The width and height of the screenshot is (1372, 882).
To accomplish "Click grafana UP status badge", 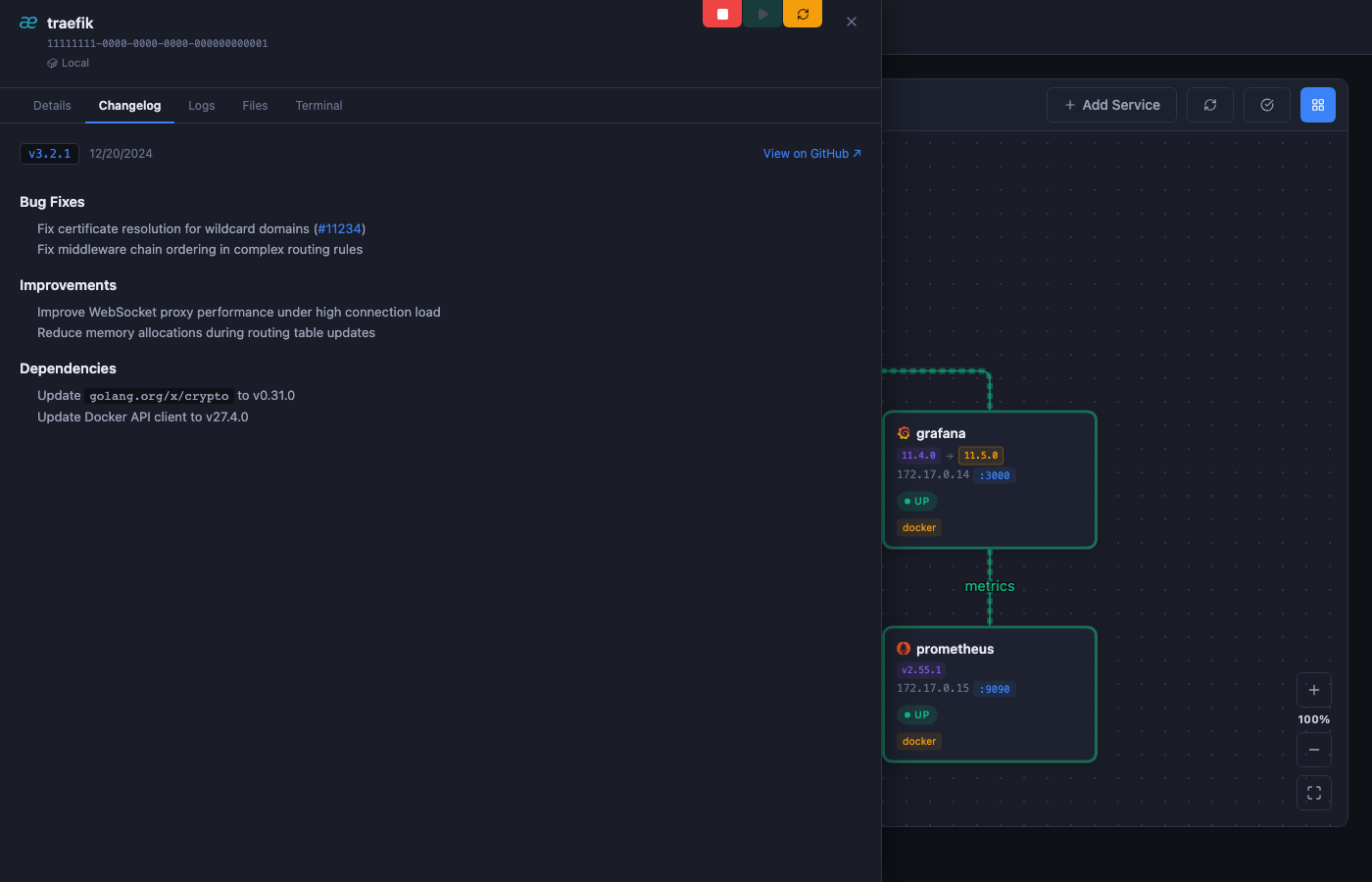I will (x=917, y=501).
